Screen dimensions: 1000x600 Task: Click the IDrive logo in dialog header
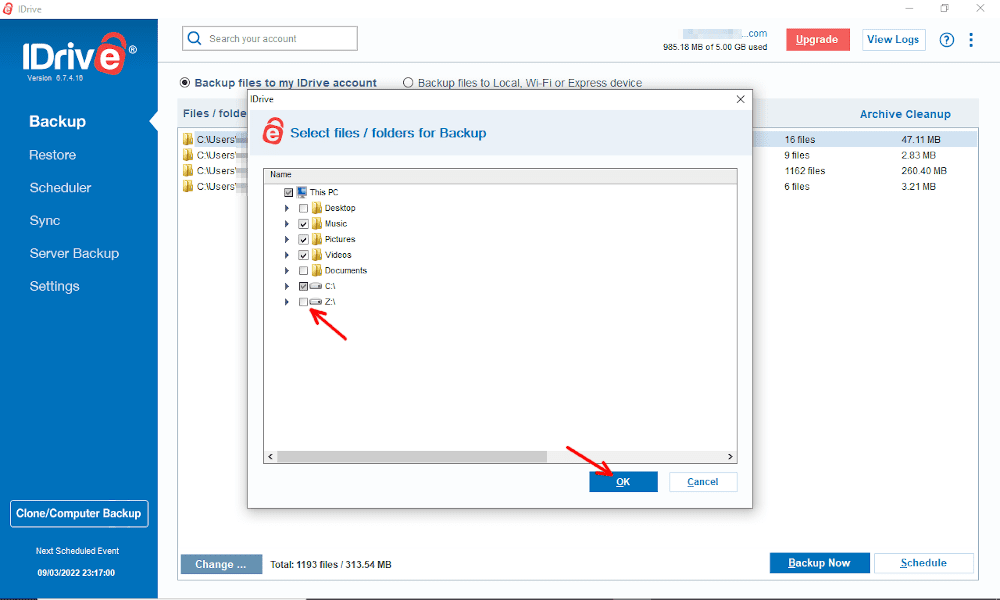tap(272, 131)
